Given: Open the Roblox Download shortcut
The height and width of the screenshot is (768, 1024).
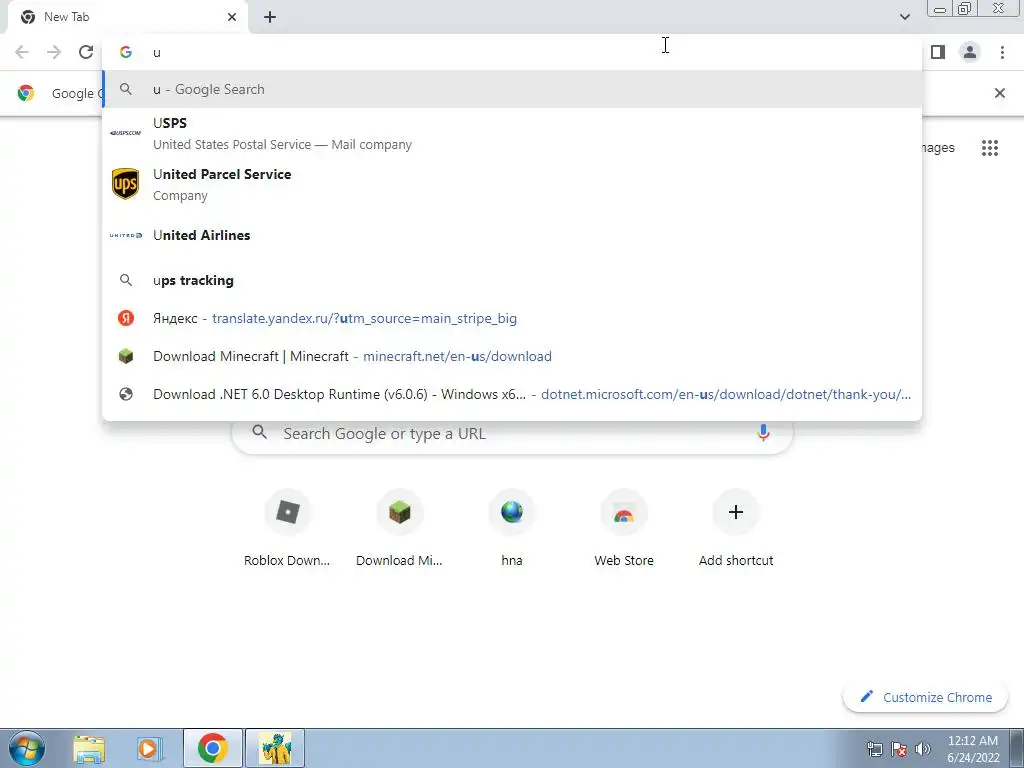Looking at the screenshot, I should click(x=287, y=528).
